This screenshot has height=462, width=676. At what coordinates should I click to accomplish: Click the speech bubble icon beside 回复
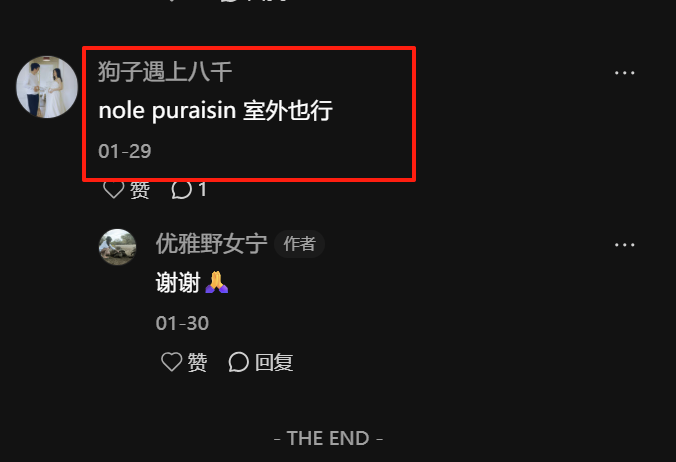point(238,362)
